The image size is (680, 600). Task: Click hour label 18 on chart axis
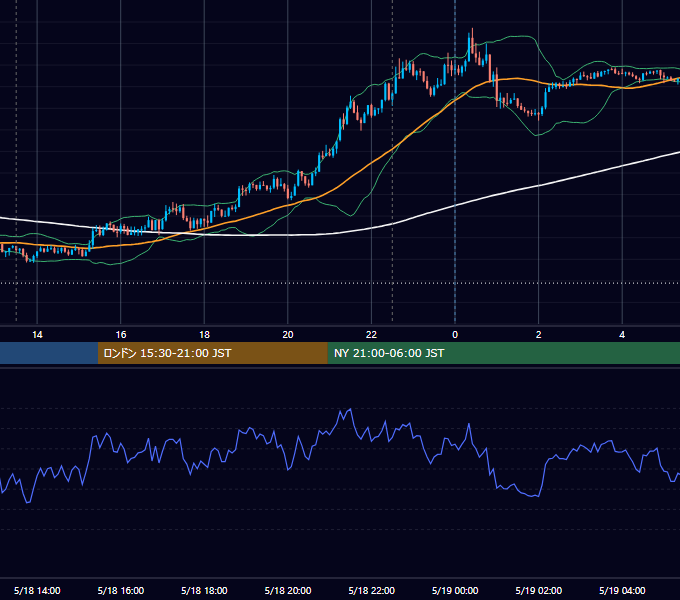click(204, 335)
